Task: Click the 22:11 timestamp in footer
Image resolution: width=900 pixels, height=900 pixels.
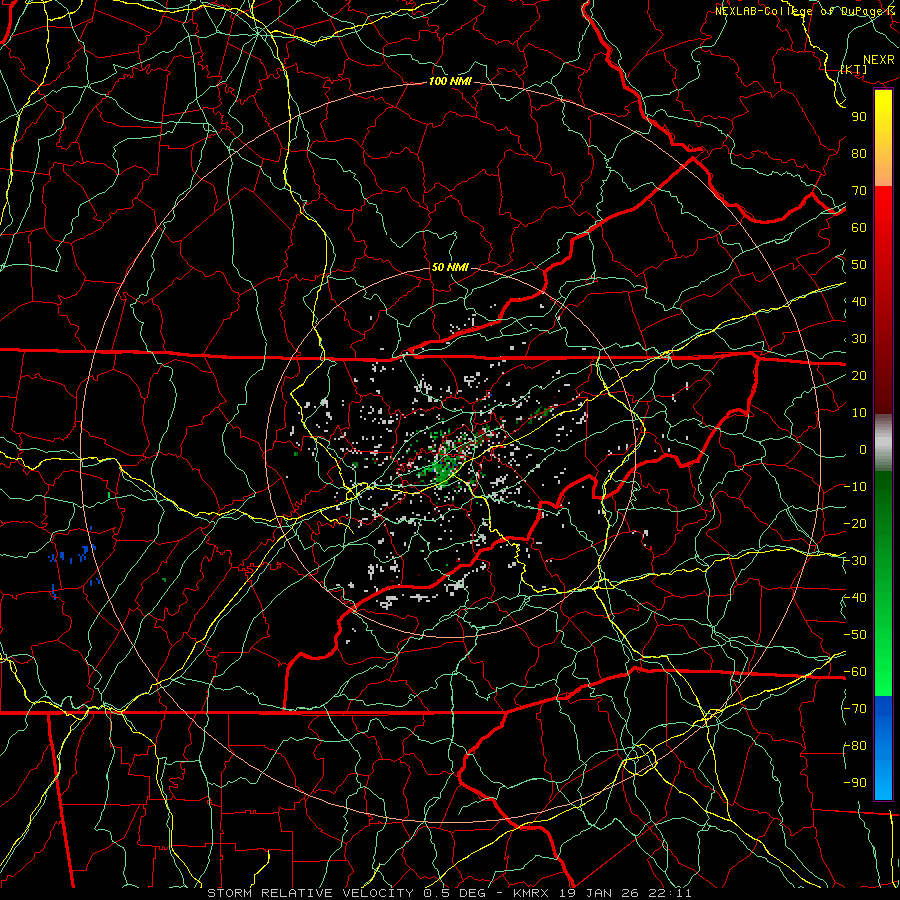Action: [x=672, y=893]
